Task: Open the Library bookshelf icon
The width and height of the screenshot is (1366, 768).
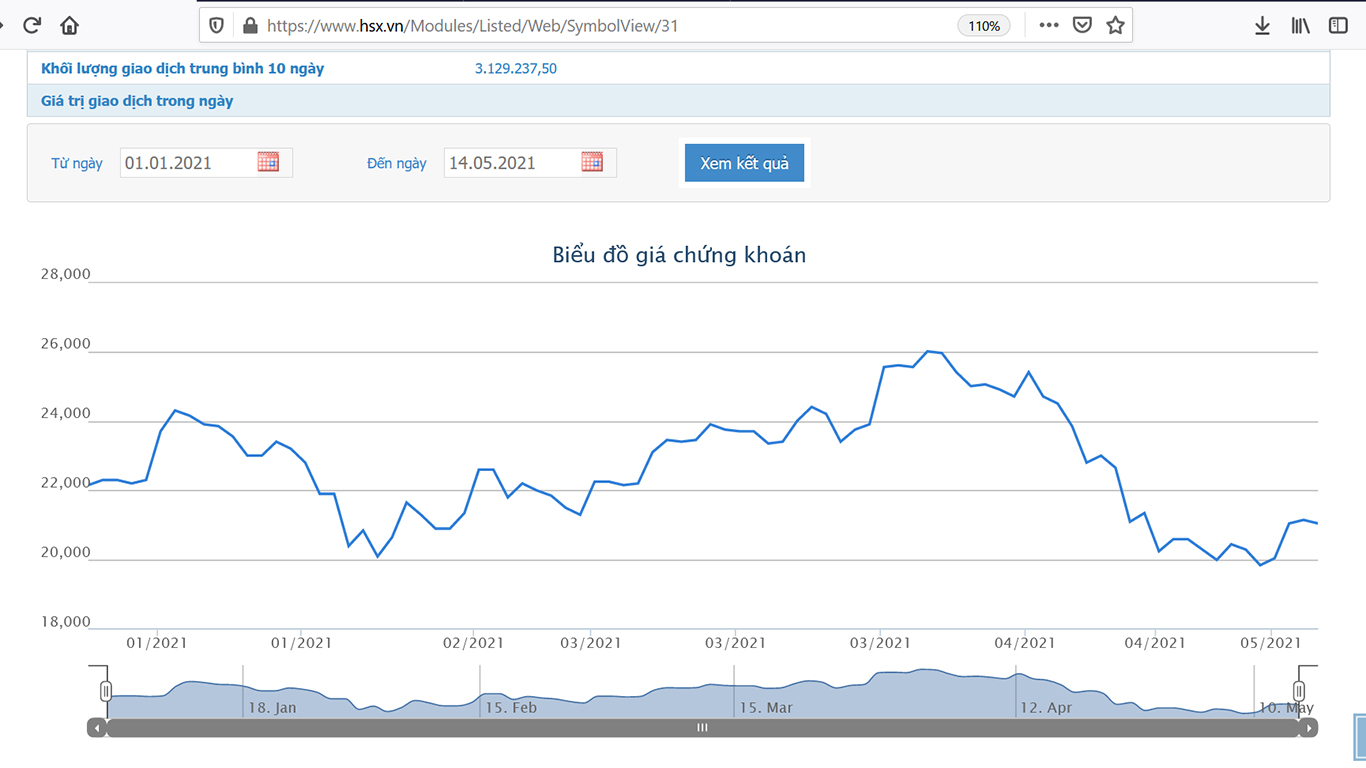Action: (1300, 25)
